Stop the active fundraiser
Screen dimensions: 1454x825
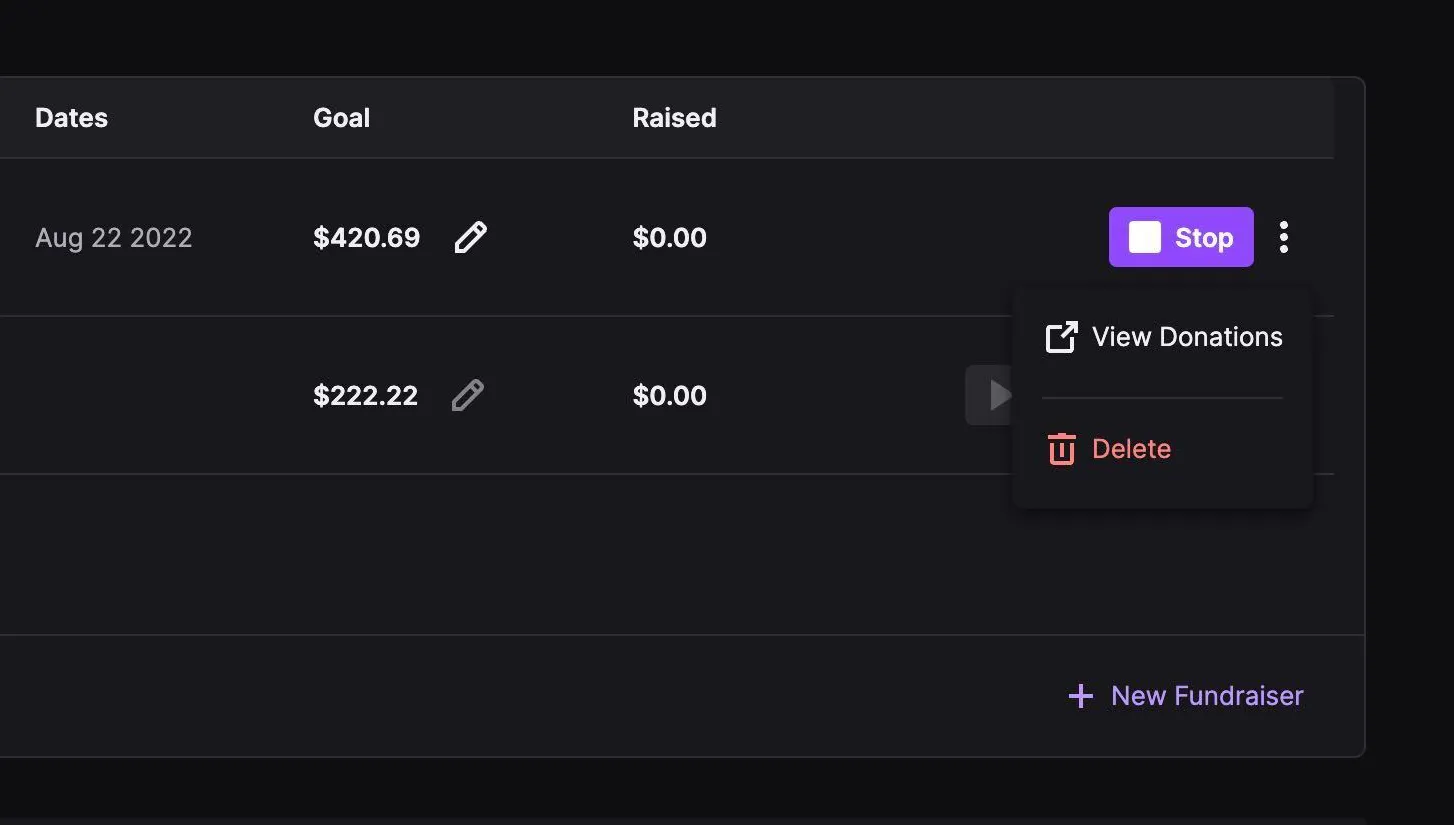pos(1181,237)
